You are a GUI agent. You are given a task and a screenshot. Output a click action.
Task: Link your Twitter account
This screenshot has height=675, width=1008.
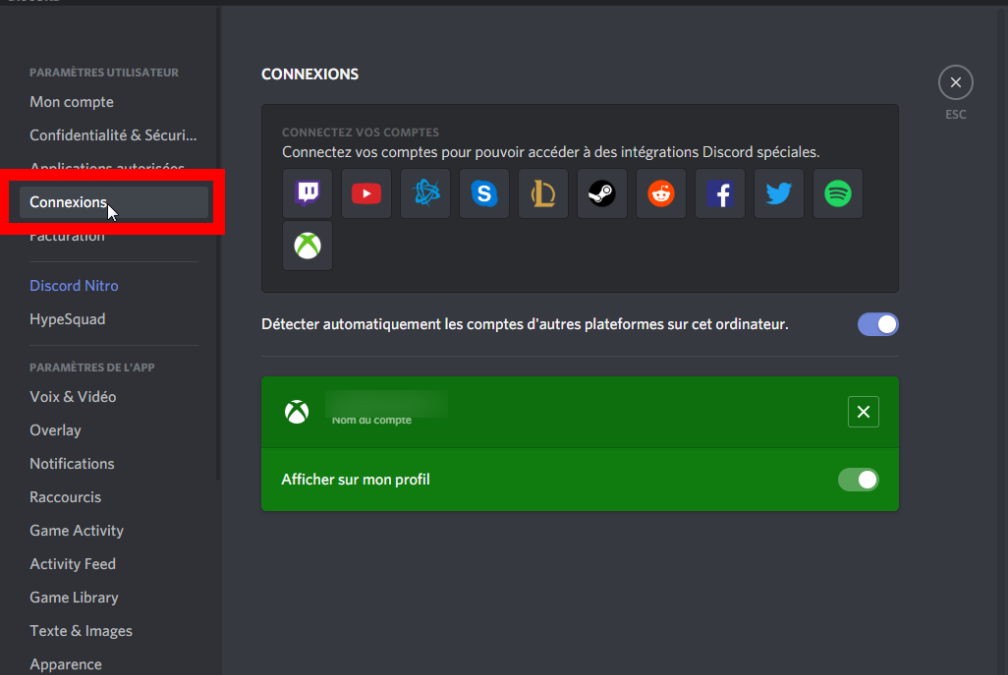tap(779, 194)
